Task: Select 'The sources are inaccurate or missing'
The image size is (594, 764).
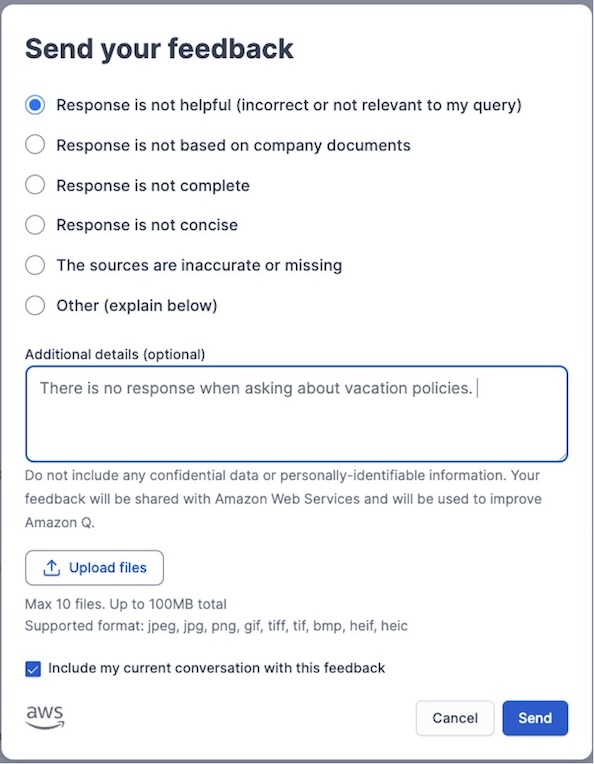Action: point(35,265)
